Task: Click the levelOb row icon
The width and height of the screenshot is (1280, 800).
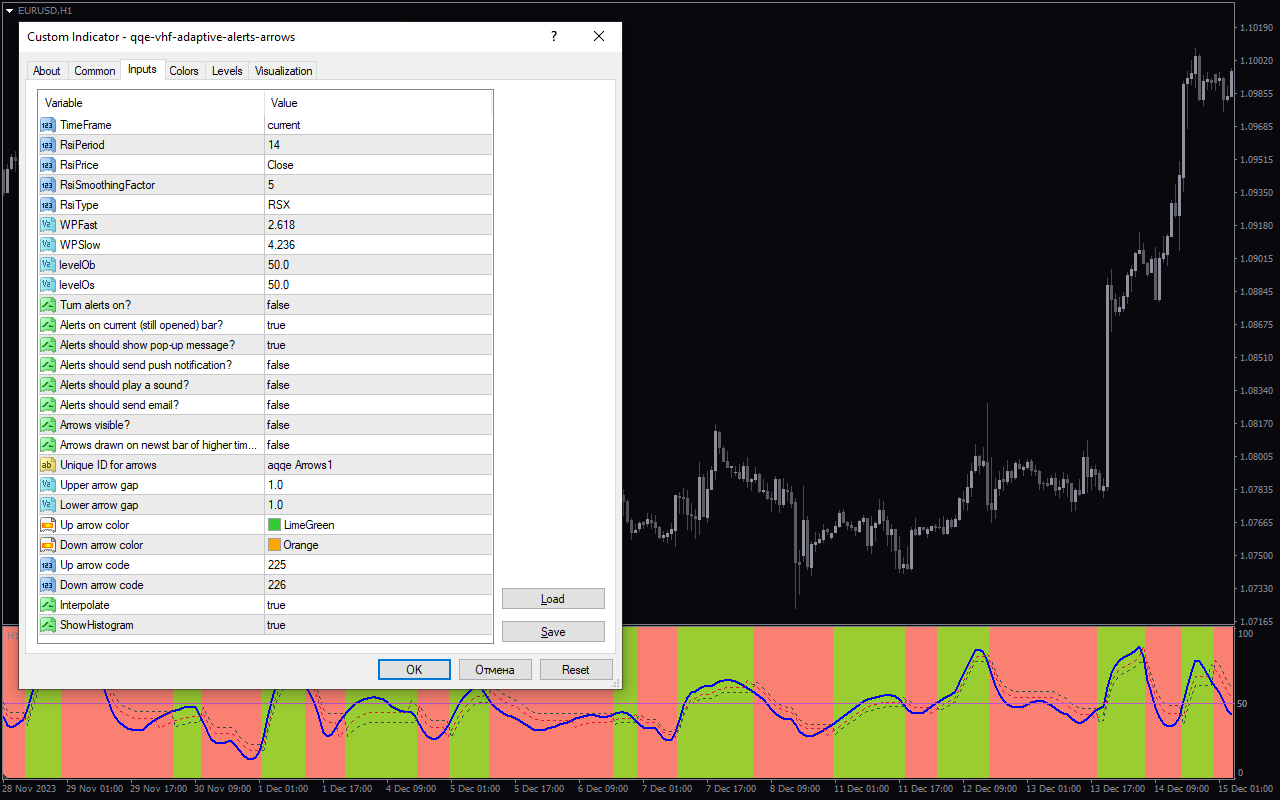Action: pos(48,265)
